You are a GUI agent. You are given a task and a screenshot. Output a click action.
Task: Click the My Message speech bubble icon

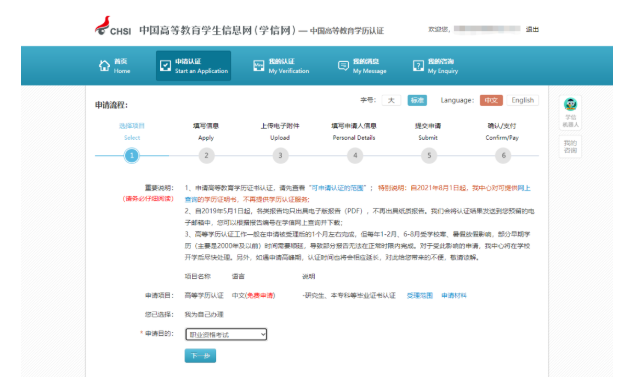coord(343,66)
